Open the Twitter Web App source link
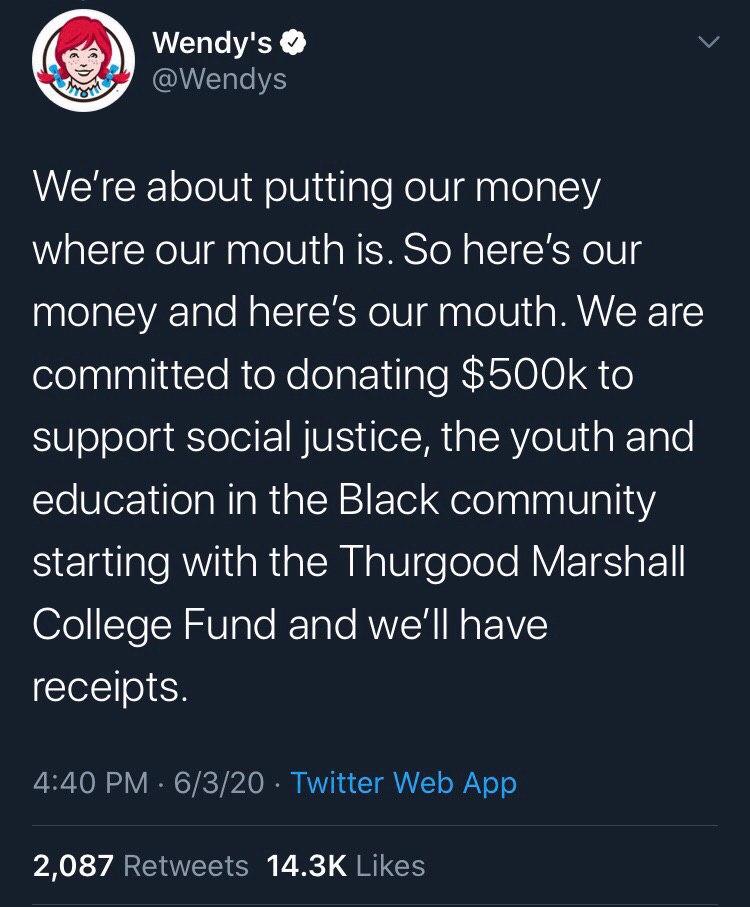The image size is (750, 907). pos(404,783)
